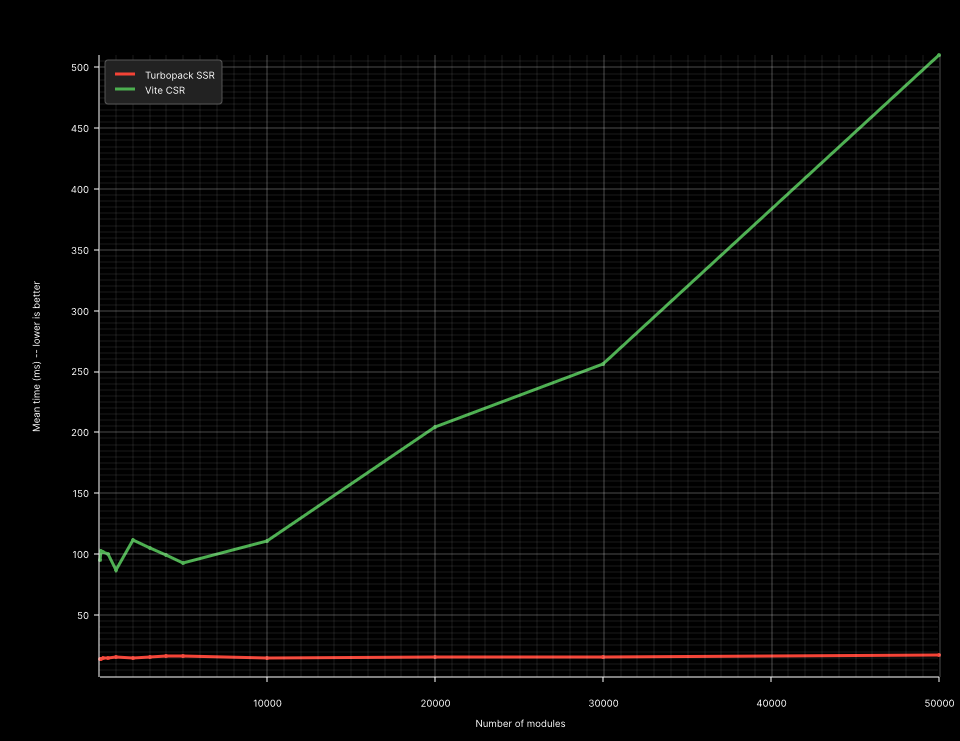Click the y-axis tick label 500
Screen dimensions: 960x741
[x=80, y=67]
